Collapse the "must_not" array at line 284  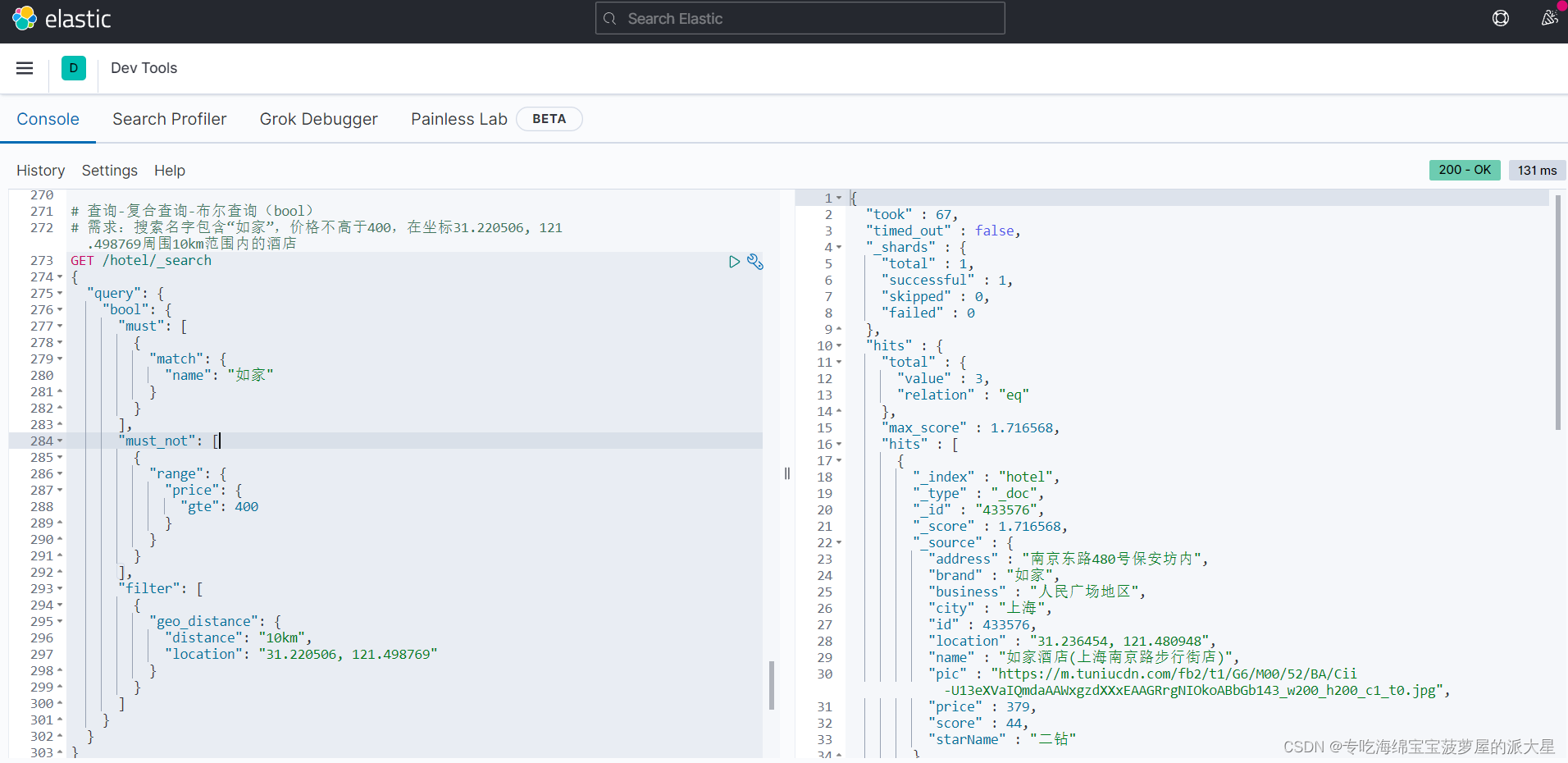tap(60, 441)
